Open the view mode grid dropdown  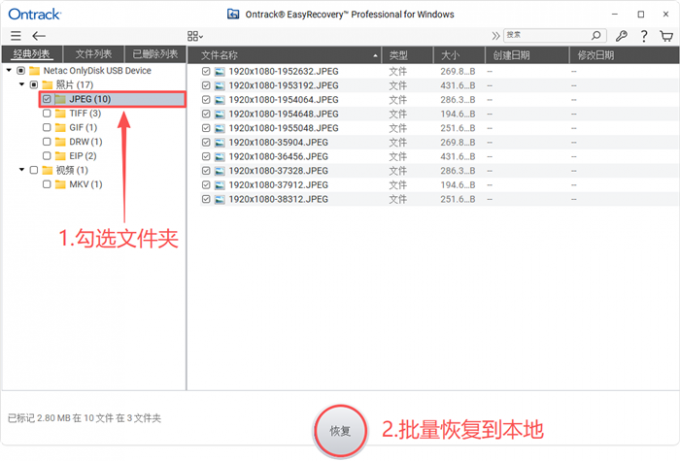click(x=195, y=36)
